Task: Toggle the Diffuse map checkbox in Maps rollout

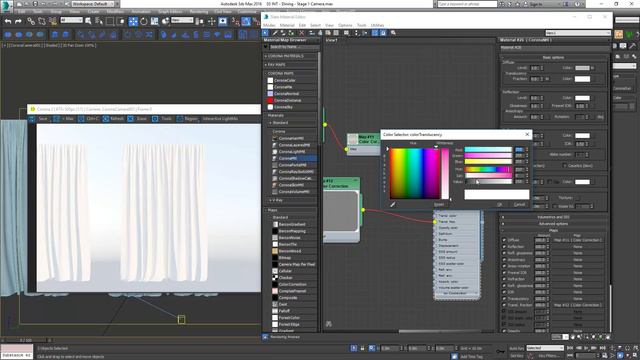Action: [x=504, y=240]
